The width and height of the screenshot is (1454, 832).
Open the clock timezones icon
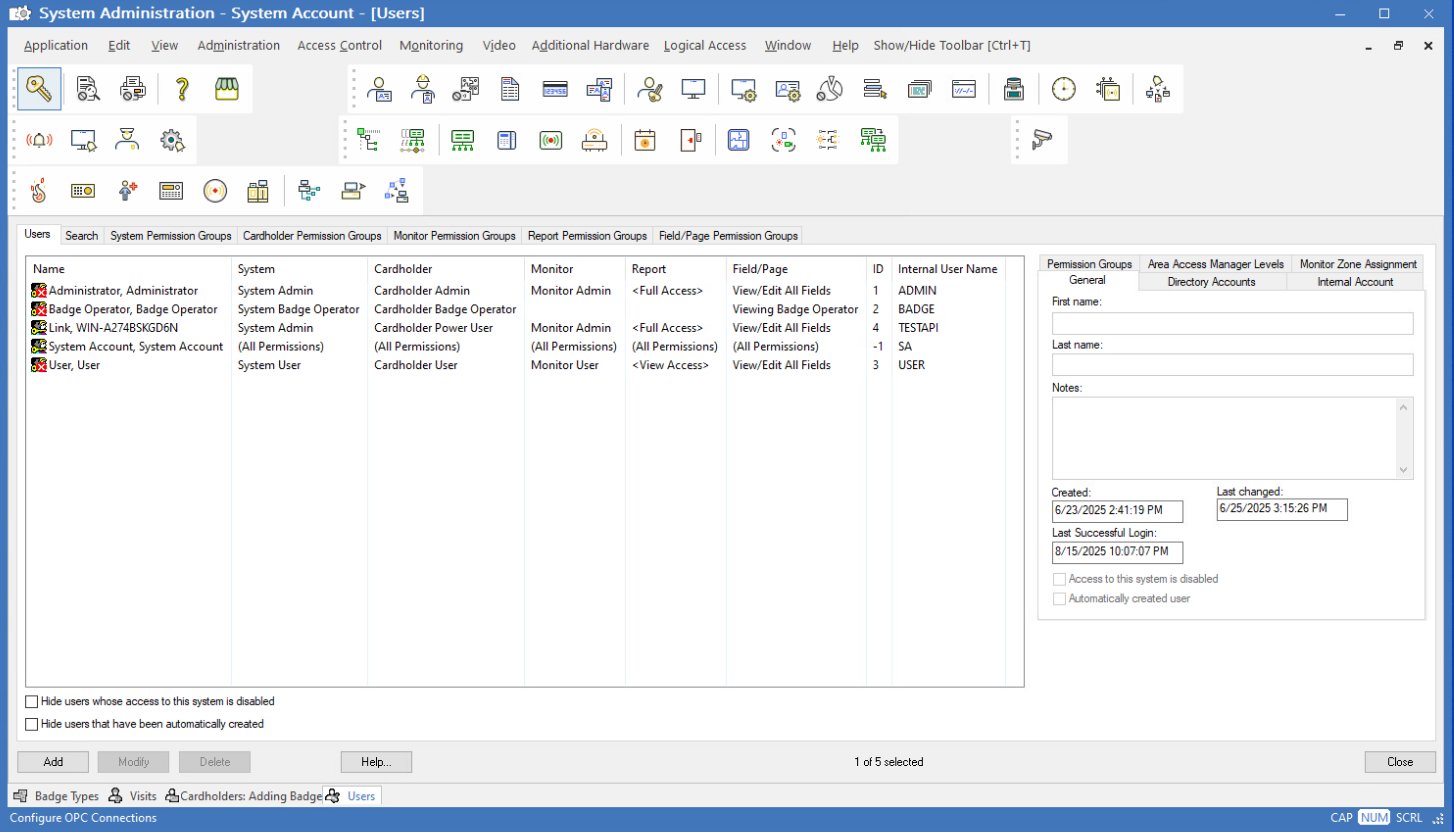pos(1063,89)
